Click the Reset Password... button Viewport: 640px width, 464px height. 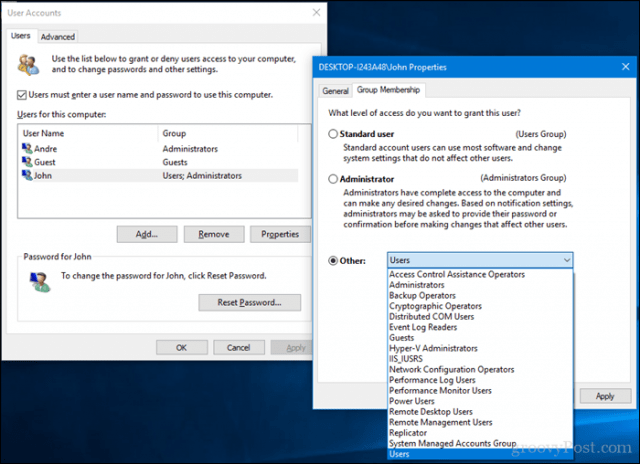(249, 302)
